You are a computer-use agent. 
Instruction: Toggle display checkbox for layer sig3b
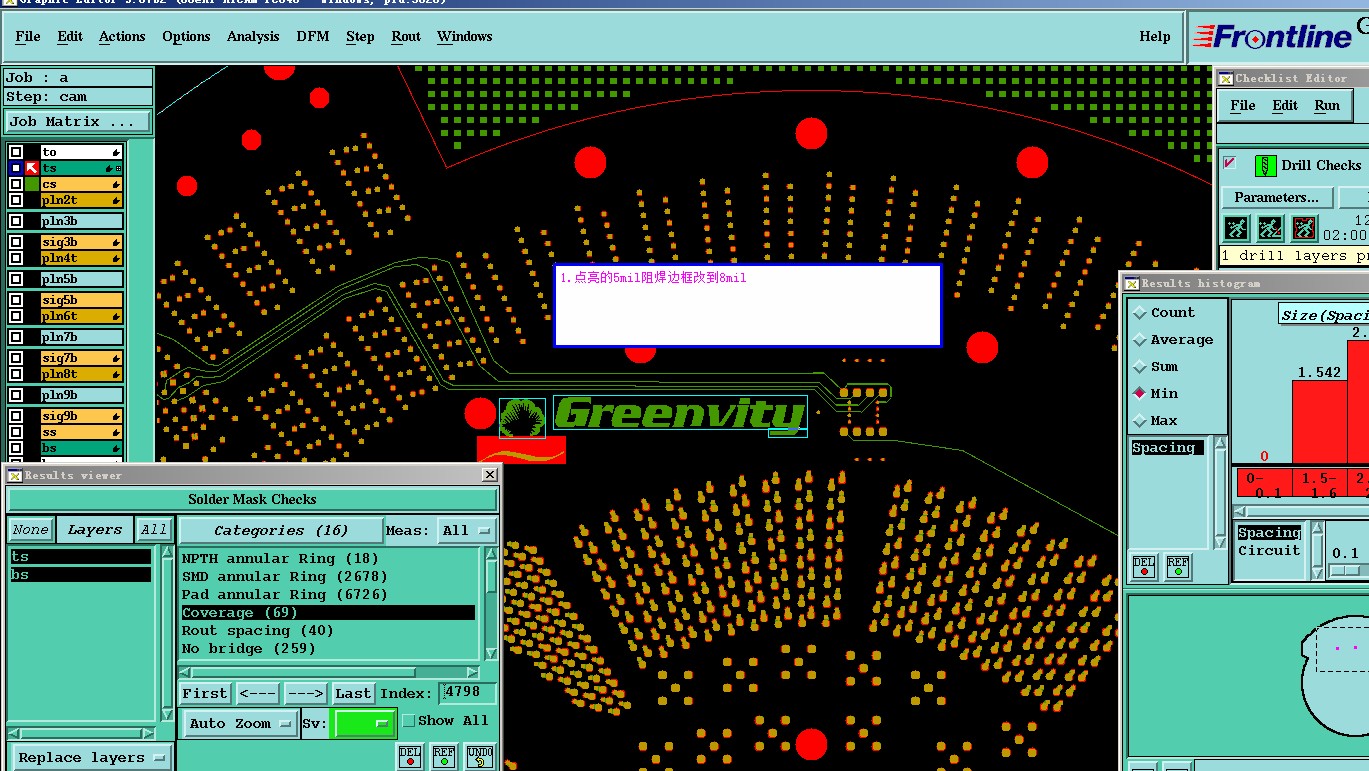coord(16,242)
